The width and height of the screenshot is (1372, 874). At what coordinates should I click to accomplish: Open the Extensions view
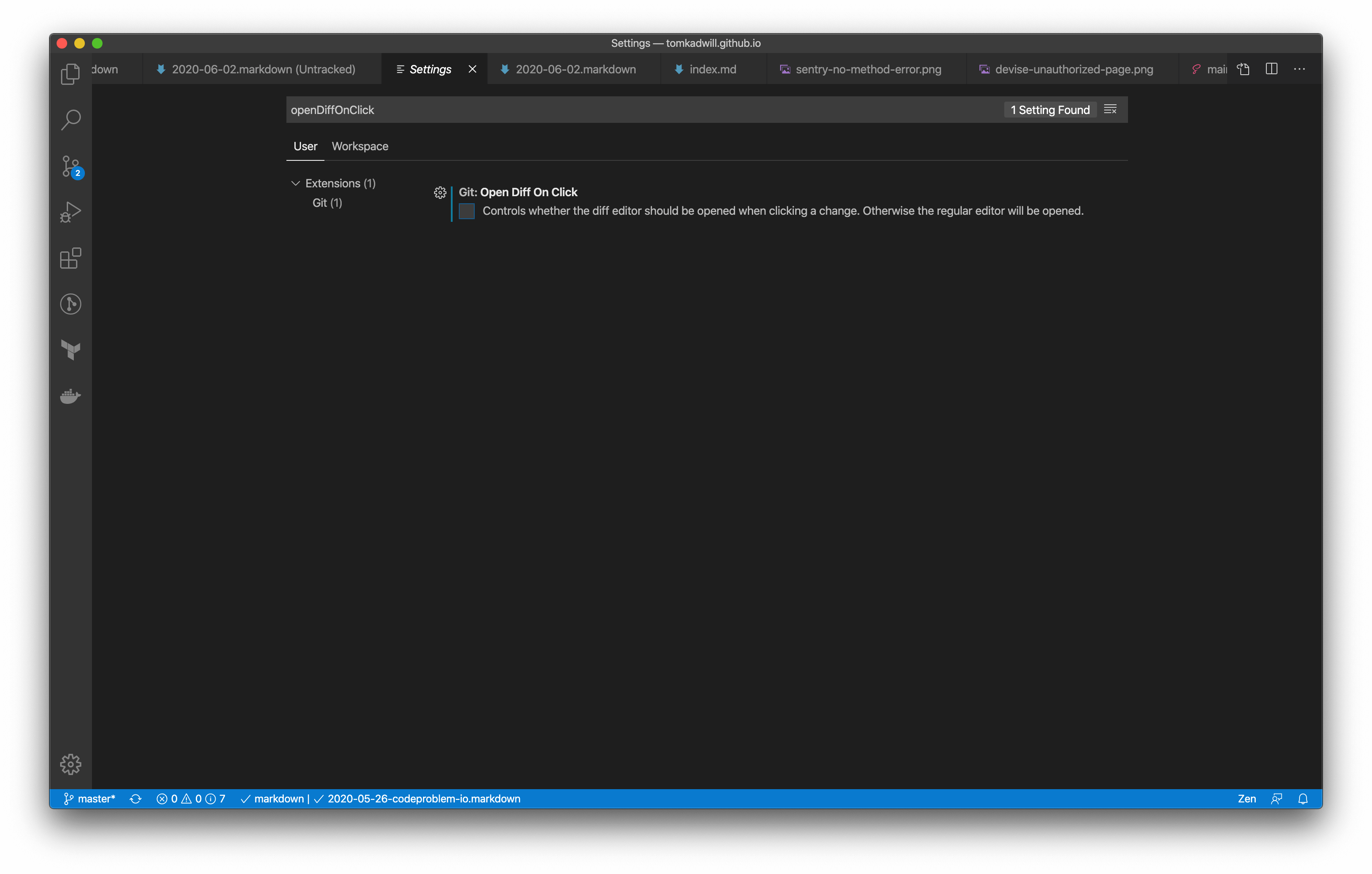[x=71, y=258]
